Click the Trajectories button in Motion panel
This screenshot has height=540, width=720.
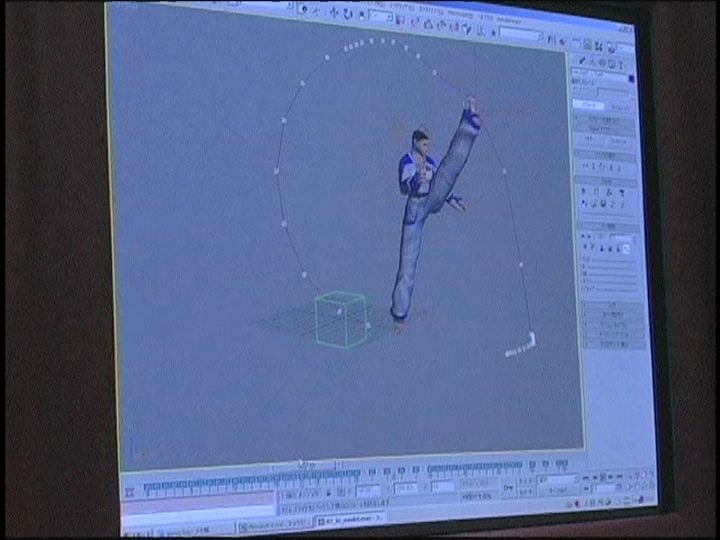tap(619, 107)
